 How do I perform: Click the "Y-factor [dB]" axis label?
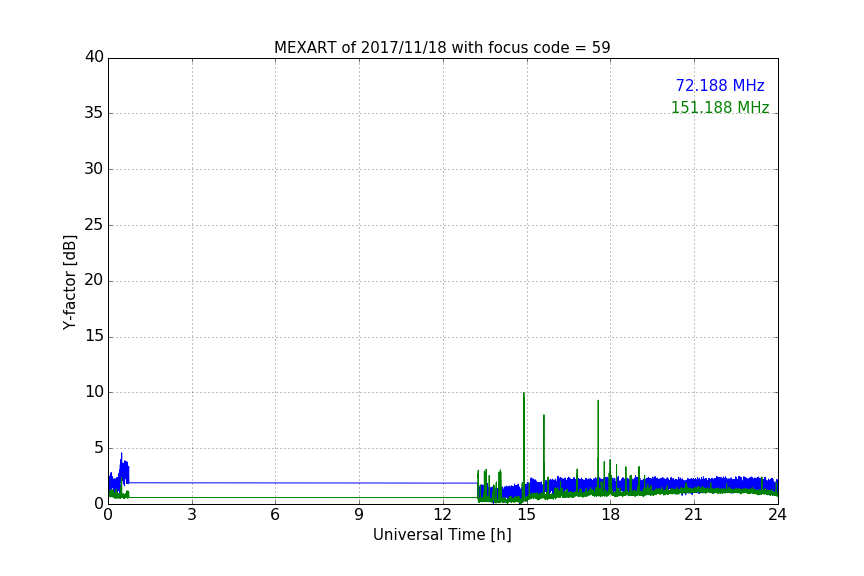coord(69,282)
